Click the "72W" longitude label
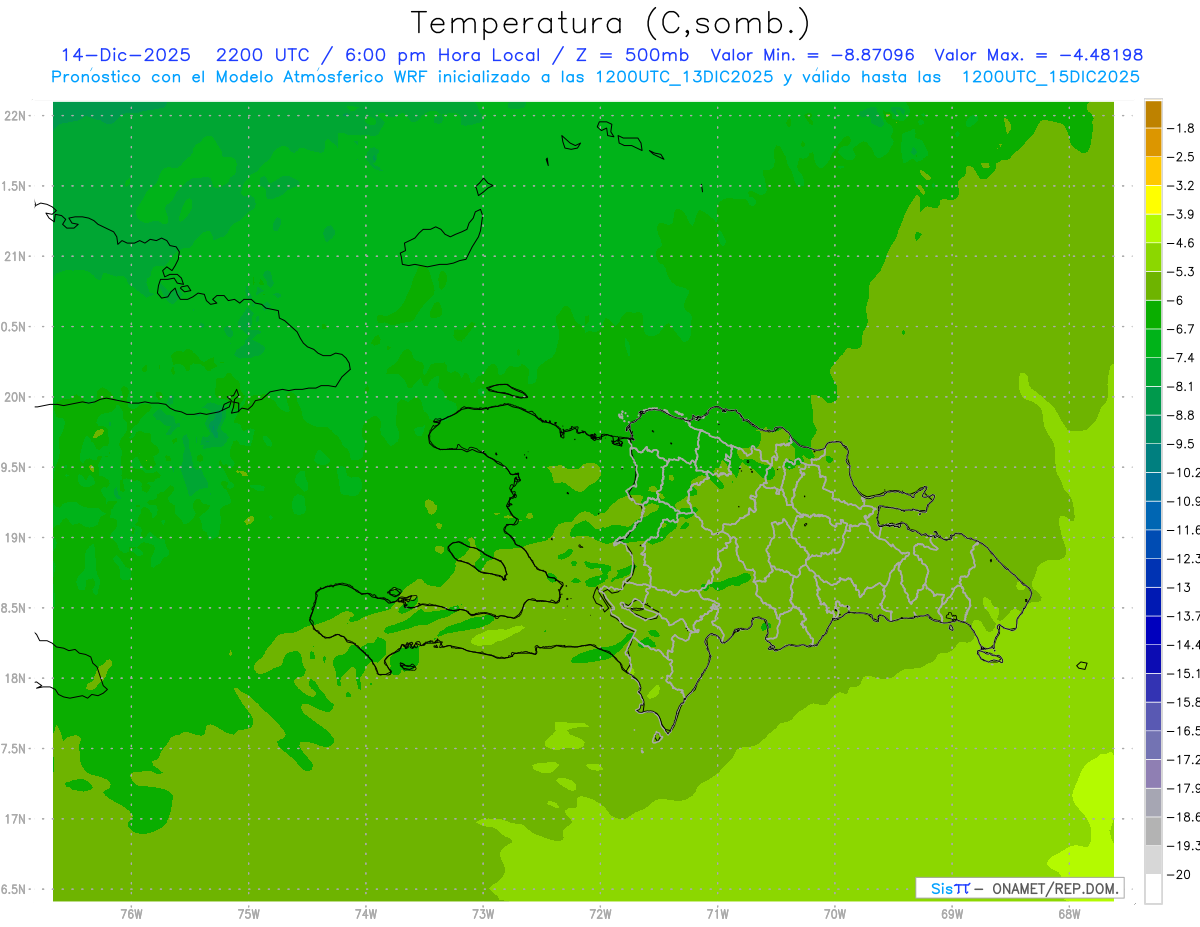 (600, 913)
